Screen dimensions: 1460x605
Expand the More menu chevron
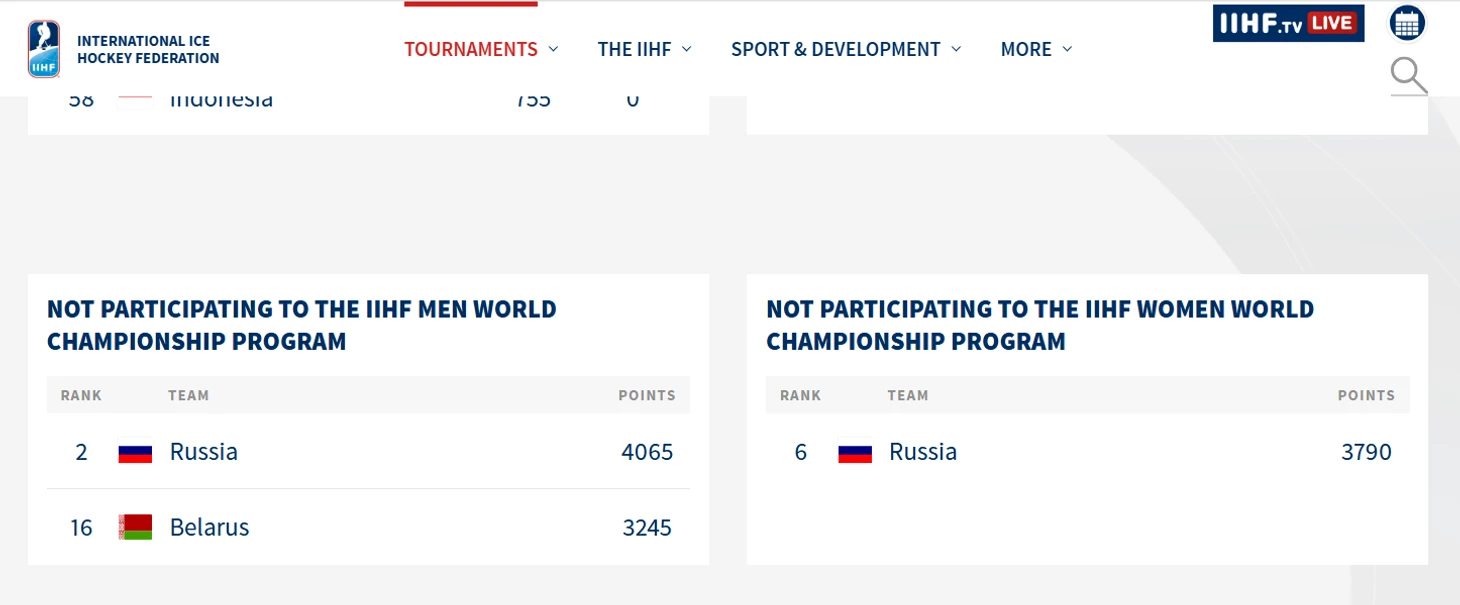point(1067,49)
